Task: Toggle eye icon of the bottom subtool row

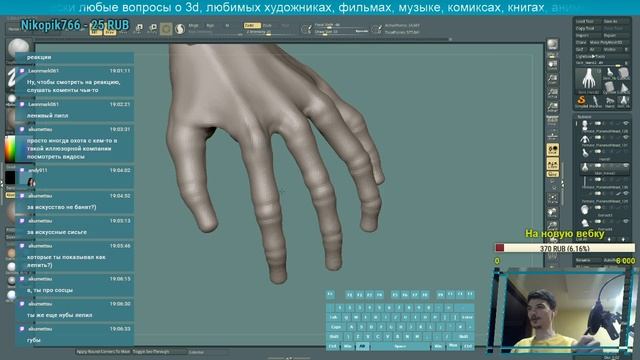Action: pyautogui.click(x=626, y=221)
